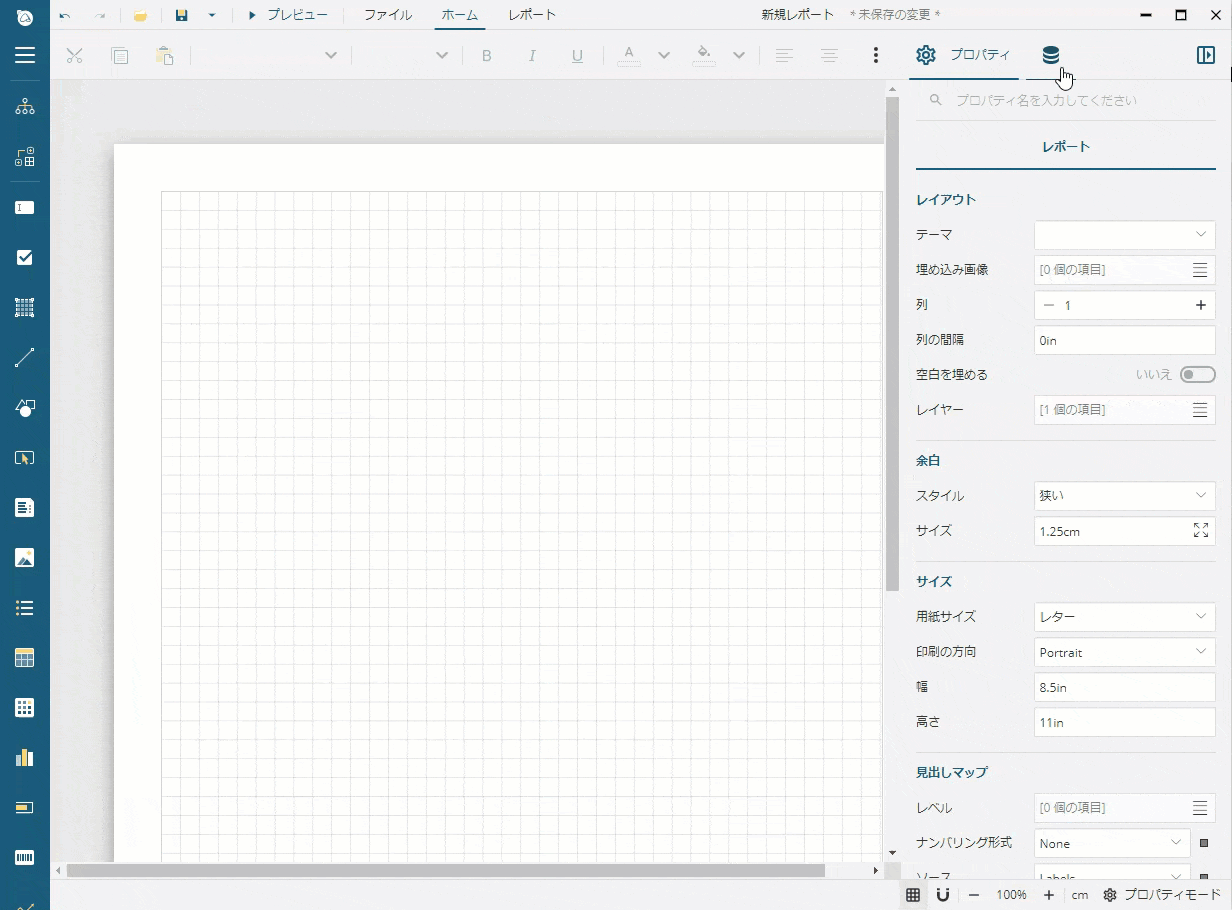
Task: Select the Container grid tool in sidebar
Action: tap(25, 307)
